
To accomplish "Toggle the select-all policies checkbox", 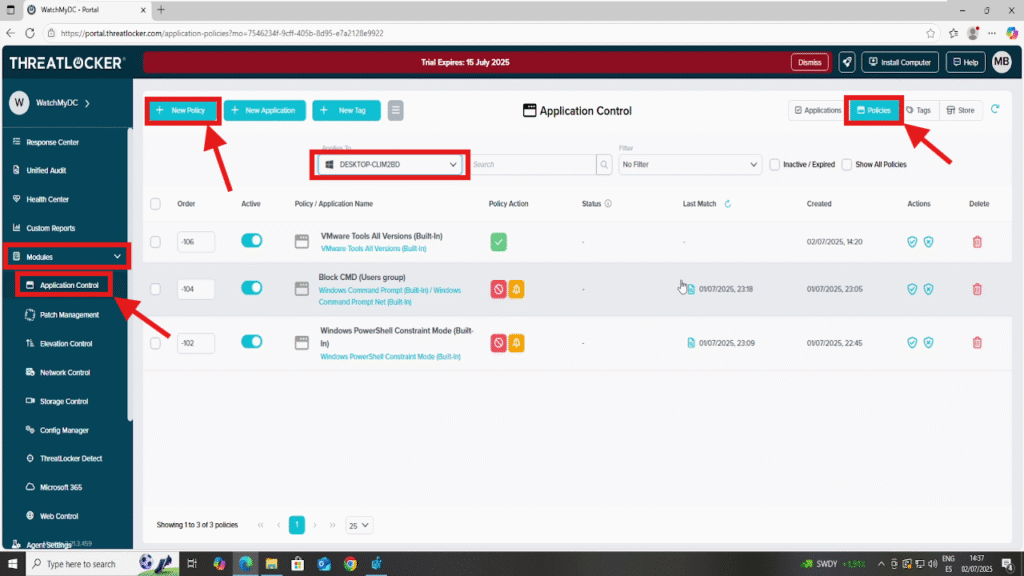I will pyautogui.click(x=155, y=204).
